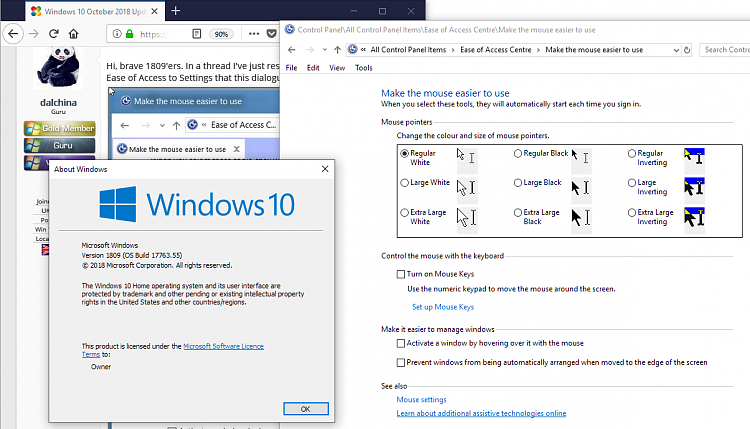Image resolution: width=750 pixels, height=429 pixels.
Task: Tick prevent windows being automatically arranged
Action: [x=401, y=363]
